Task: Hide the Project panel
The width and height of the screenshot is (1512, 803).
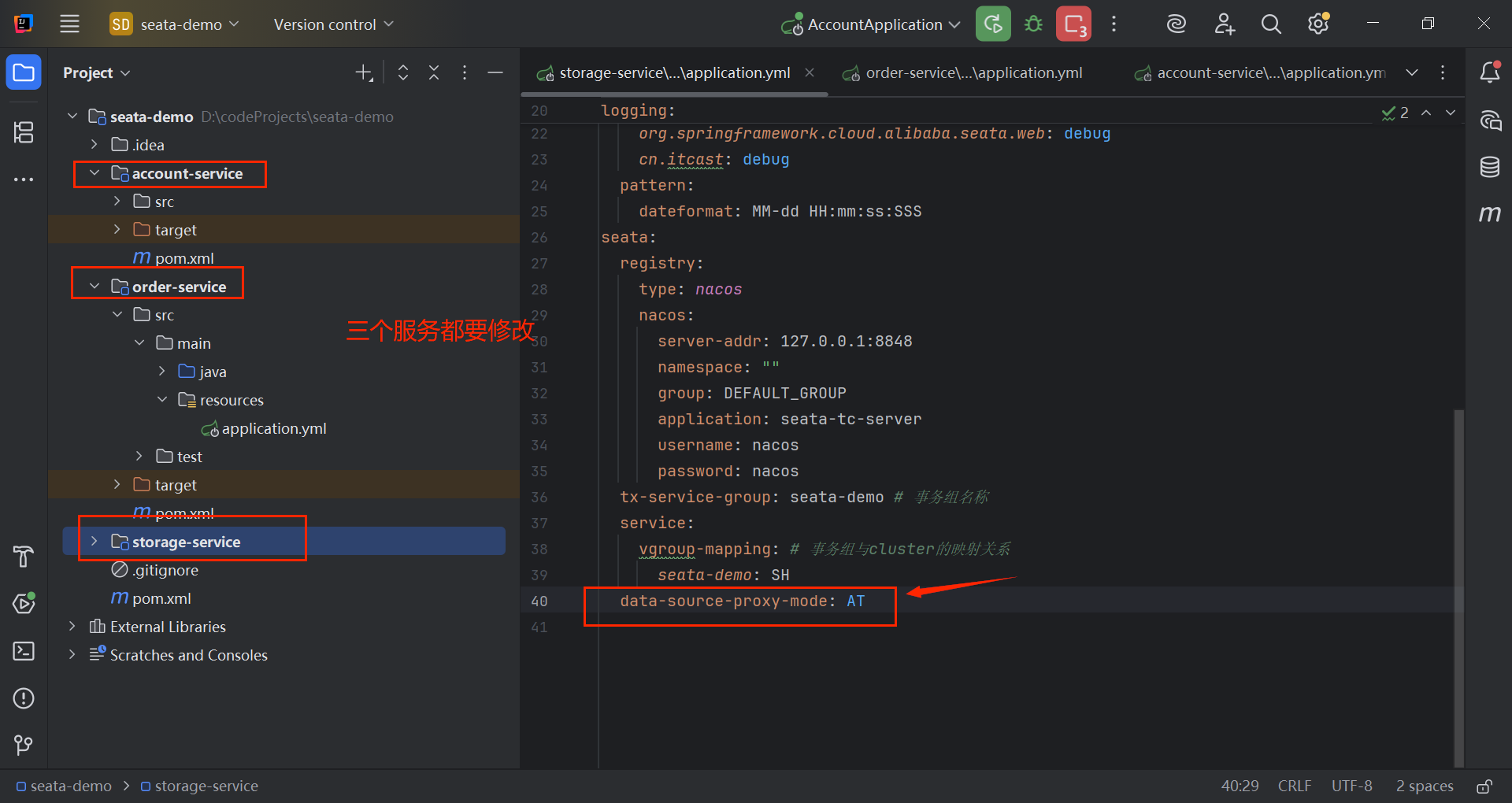Action: click(x=495, y=73)
